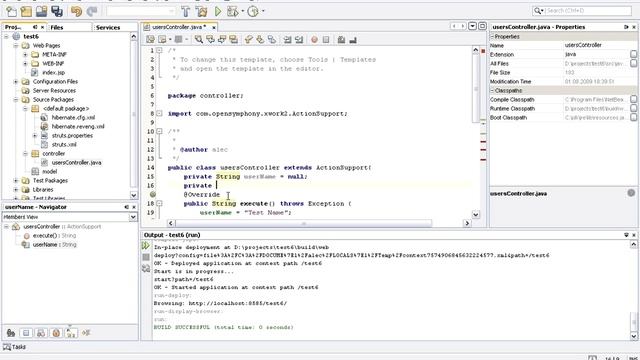Click ellipsis button for Compile Classpath
The width and height of the screenshot is (640, 360).
(633, 99)
